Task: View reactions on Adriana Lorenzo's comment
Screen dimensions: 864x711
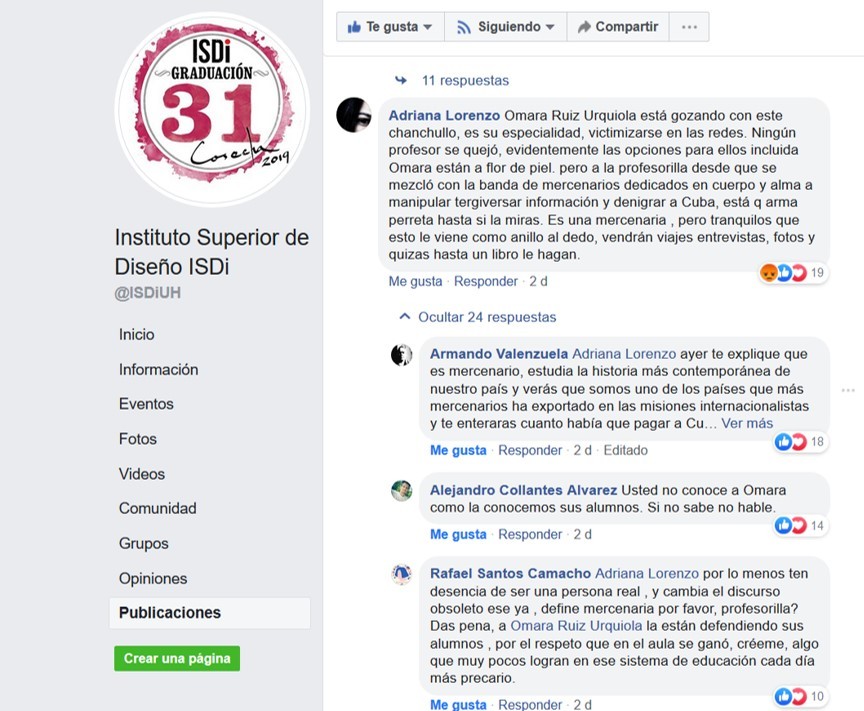Action: [792, 272]
